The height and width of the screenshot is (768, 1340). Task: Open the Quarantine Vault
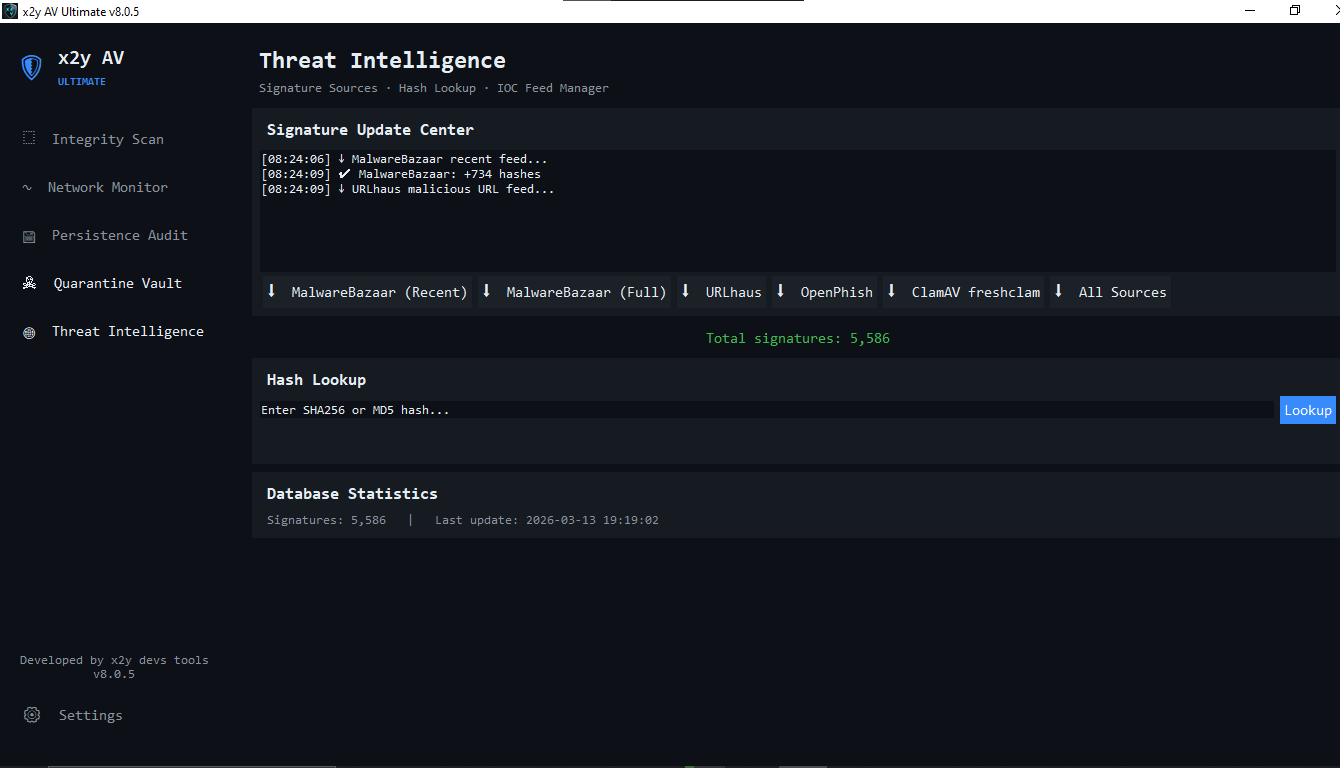point(117,283)
